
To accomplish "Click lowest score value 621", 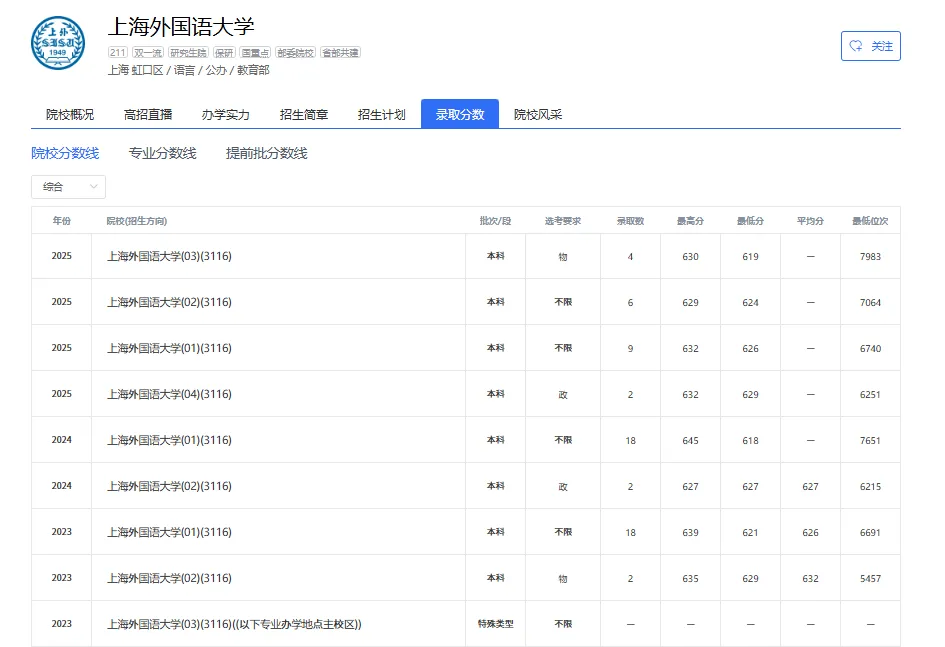I will pos(750,533).
